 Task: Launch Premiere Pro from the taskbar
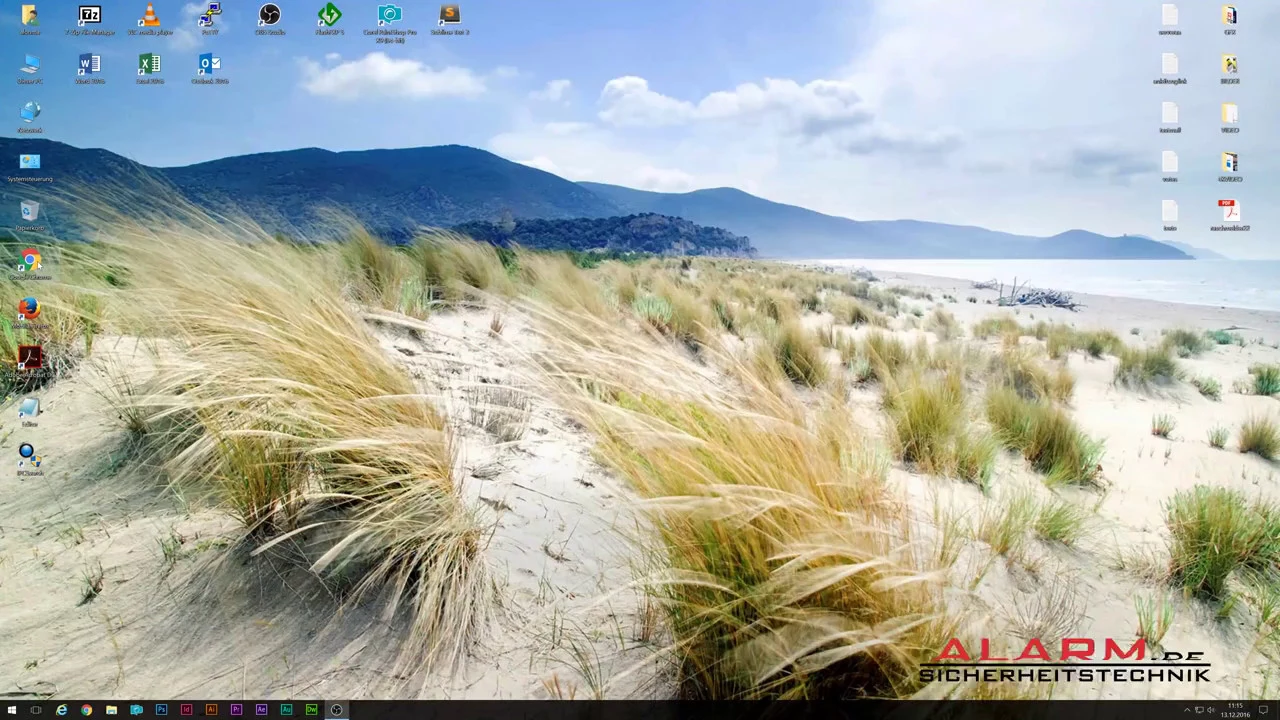tap(236, 710)
